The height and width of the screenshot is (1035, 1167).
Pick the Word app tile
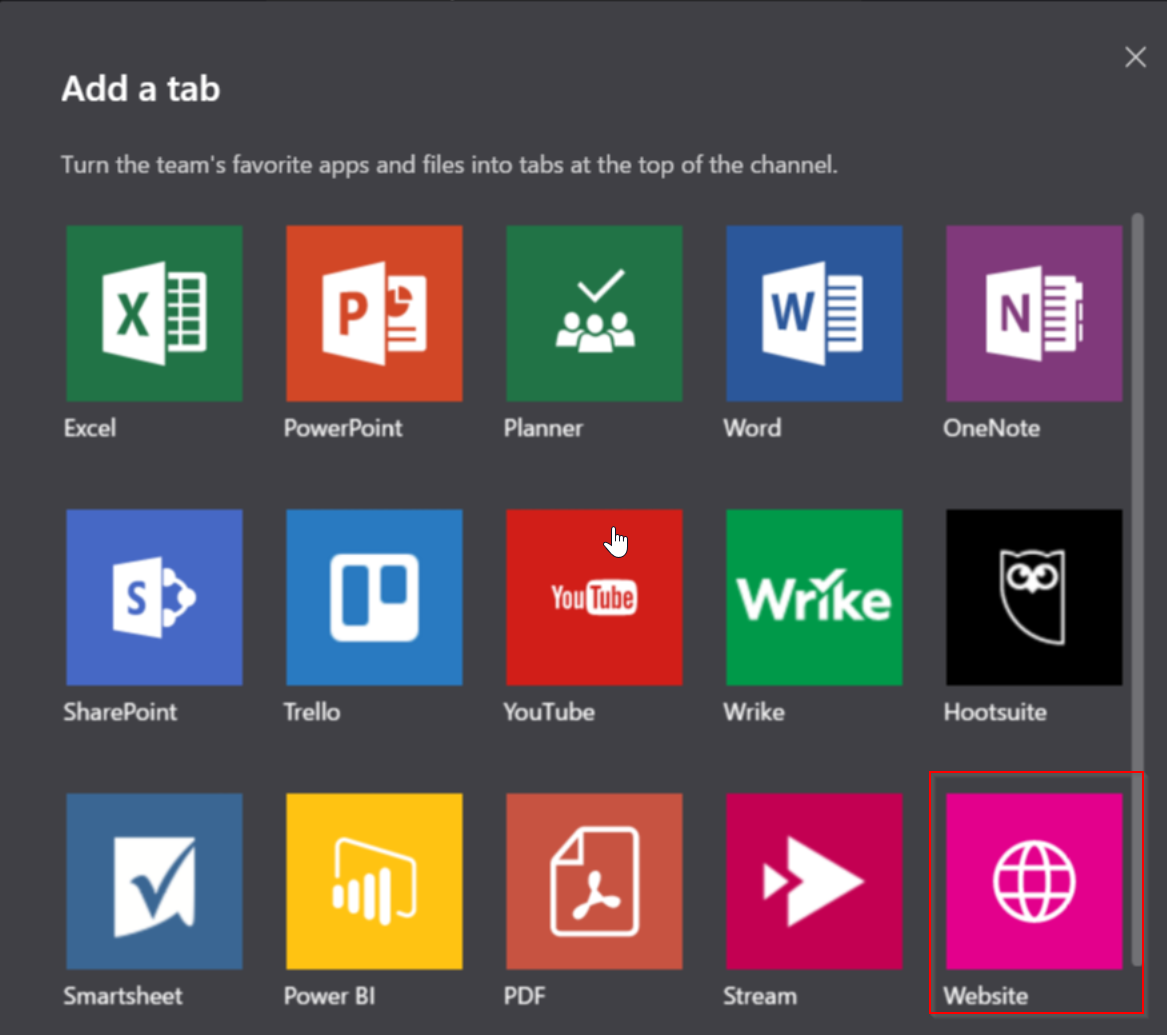pos(814,313)
